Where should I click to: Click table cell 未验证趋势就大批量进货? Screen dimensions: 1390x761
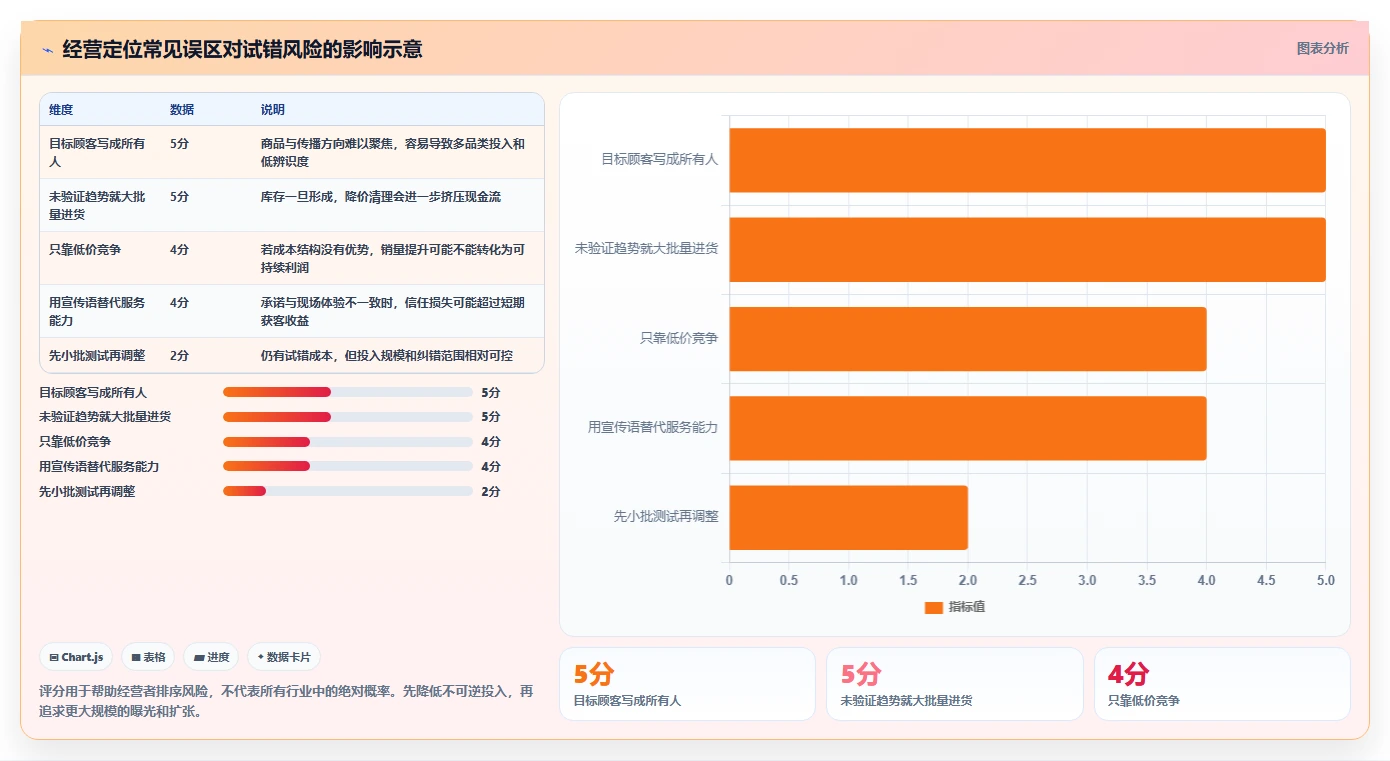tap(98, 205)
